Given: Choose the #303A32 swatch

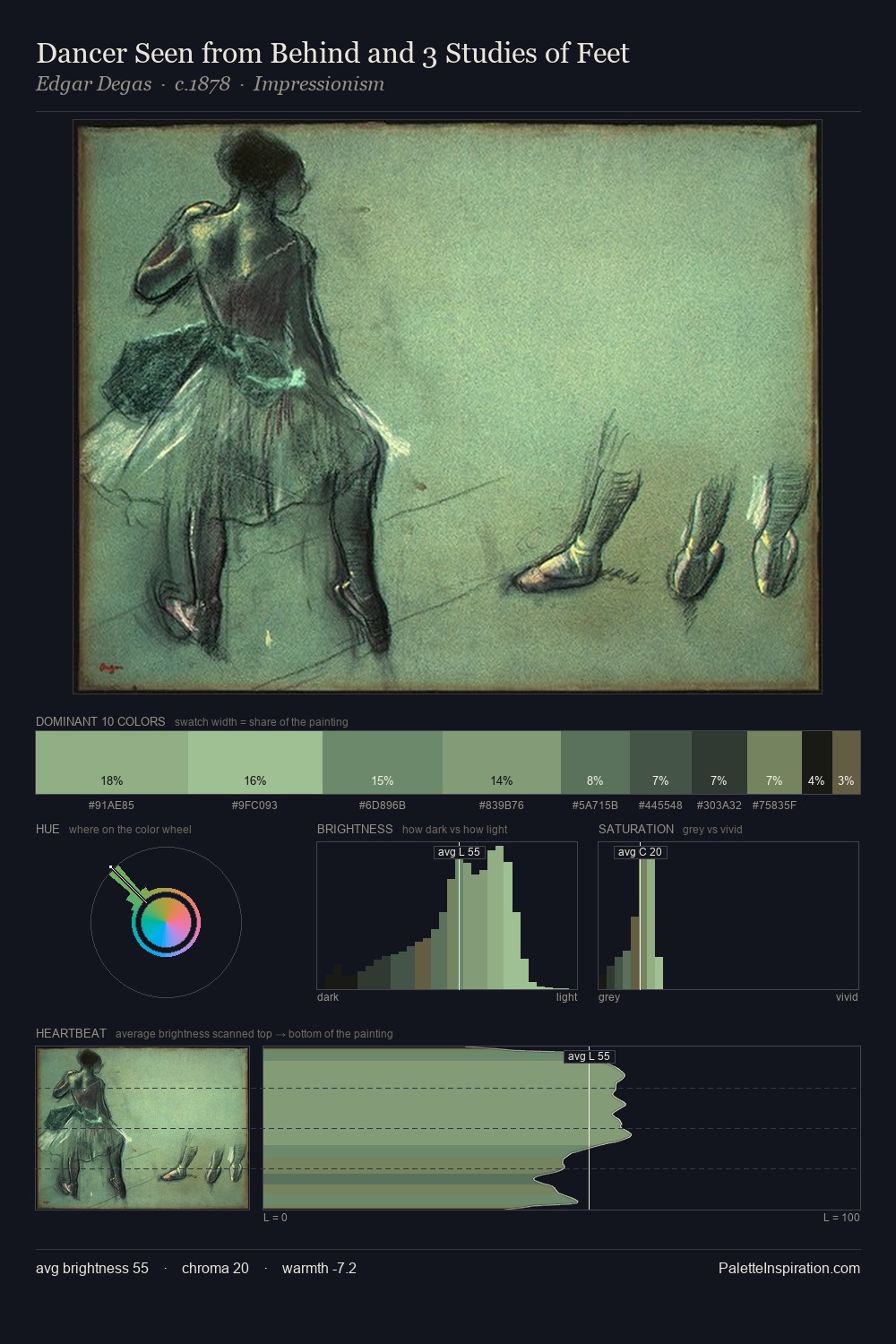Looking at the screenshot, I should tap(719, 762).
